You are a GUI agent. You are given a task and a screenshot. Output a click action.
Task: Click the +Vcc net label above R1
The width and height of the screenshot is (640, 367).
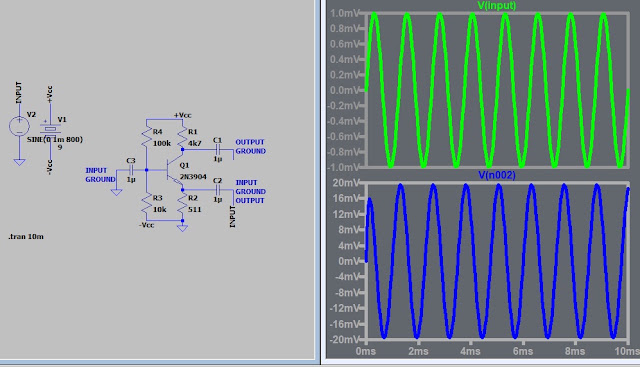point(182,116)
